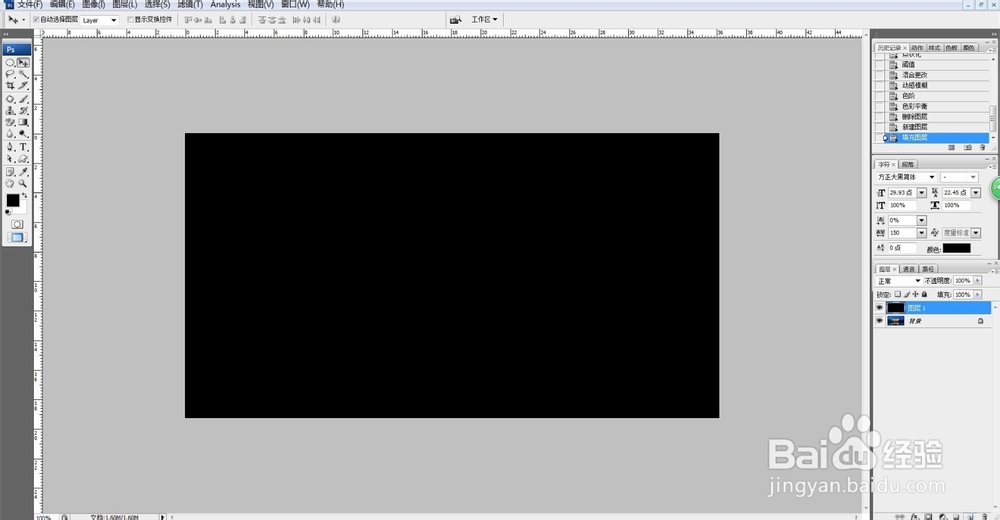Delete current history state trash icon
Image resolution: width=1000 pixels, height=520 pixels.
tap(983, 147)
